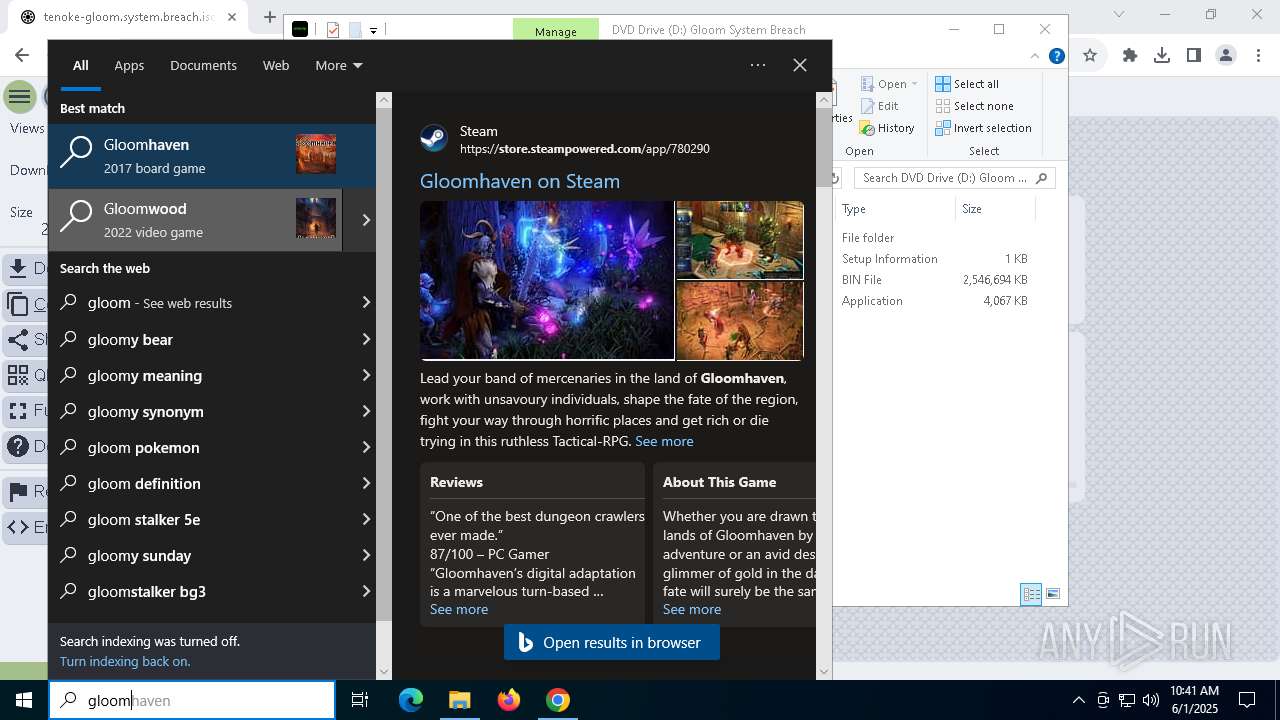Image resolution: width=1280 pixels, height=720 pixels.
Task: Open Chrome downloads icon
Action: pyautogui.click(x=1162, y=56)
